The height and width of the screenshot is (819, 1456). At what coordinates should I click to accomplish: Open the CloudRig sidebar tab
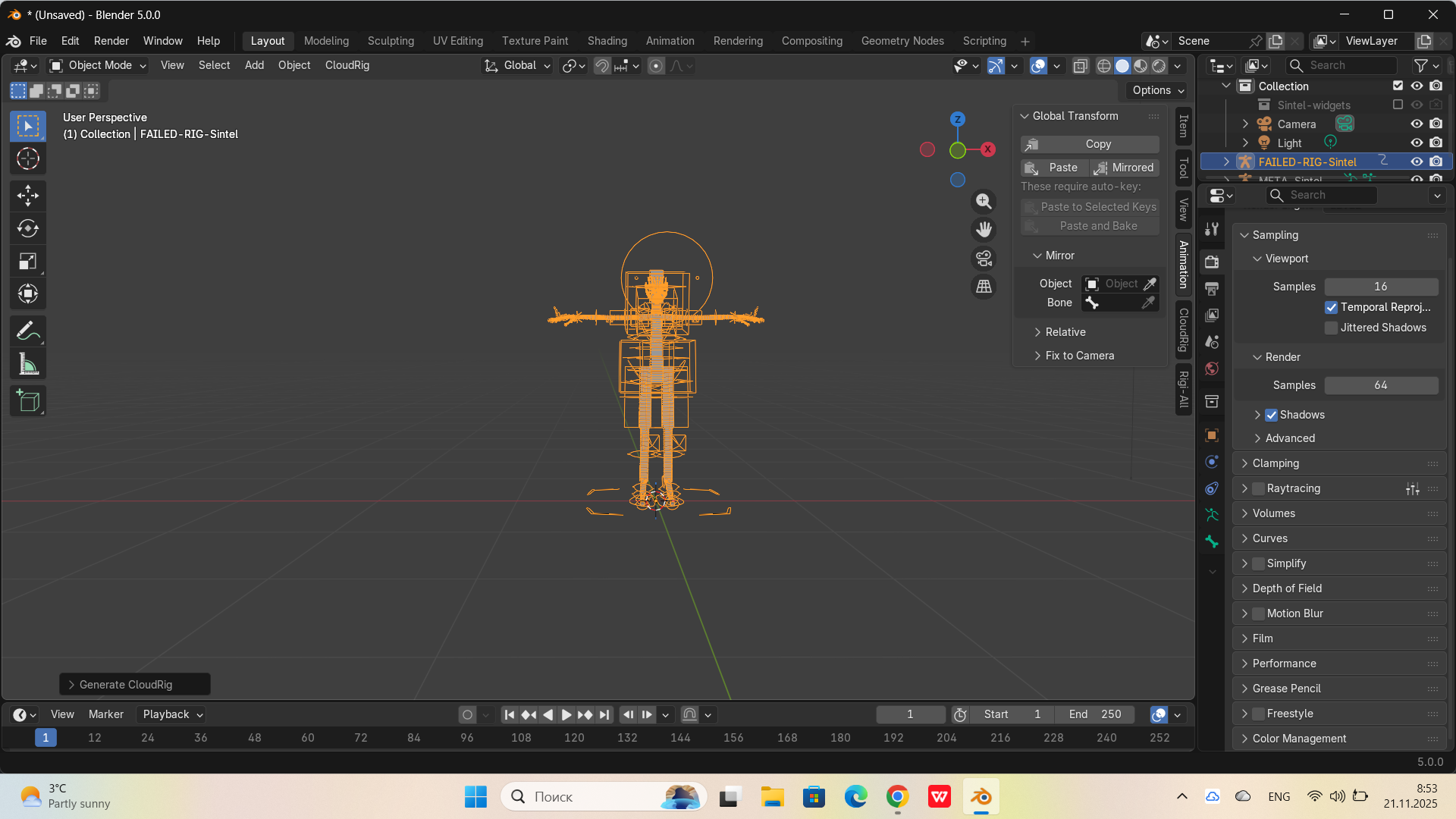(1183, 330)
